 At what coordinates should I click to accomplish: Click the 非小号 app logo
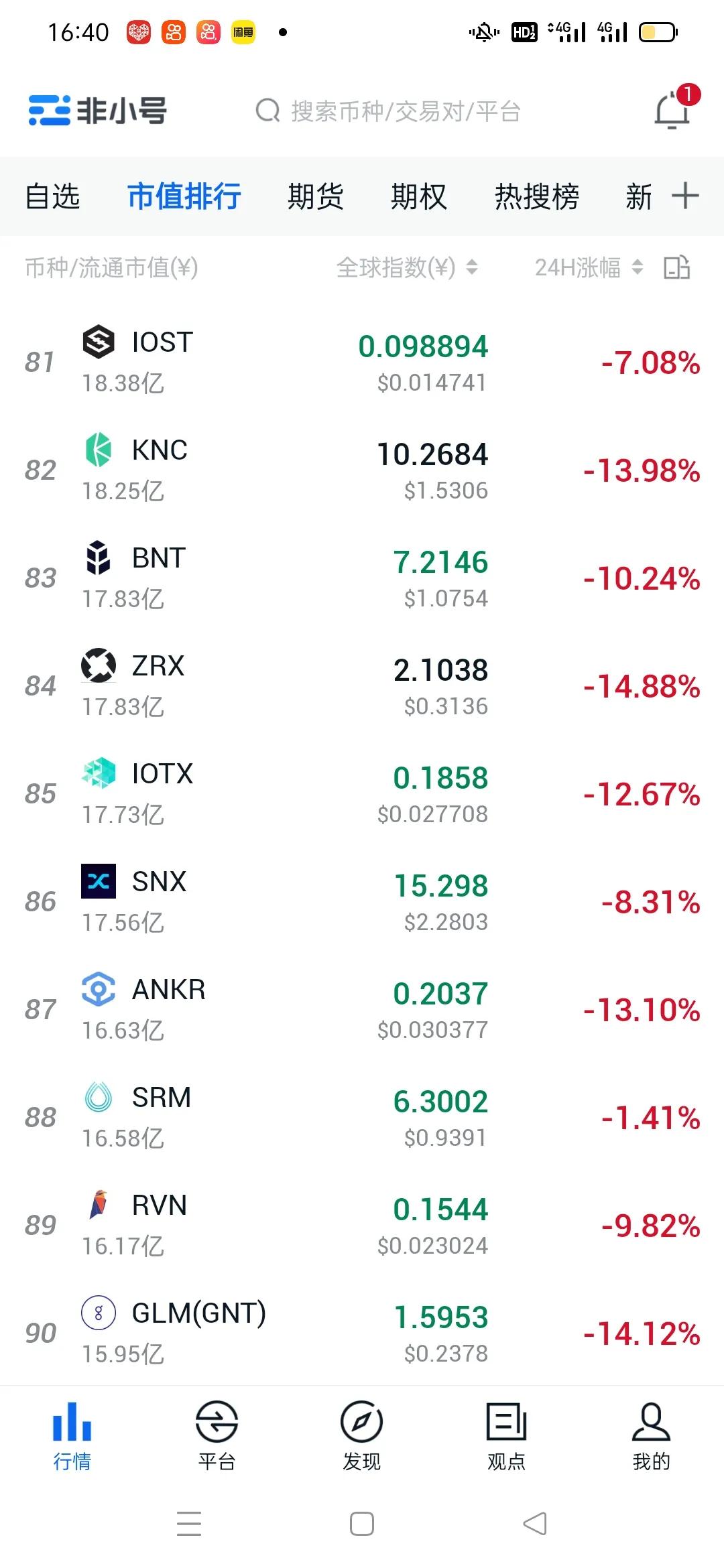[98, 111]
